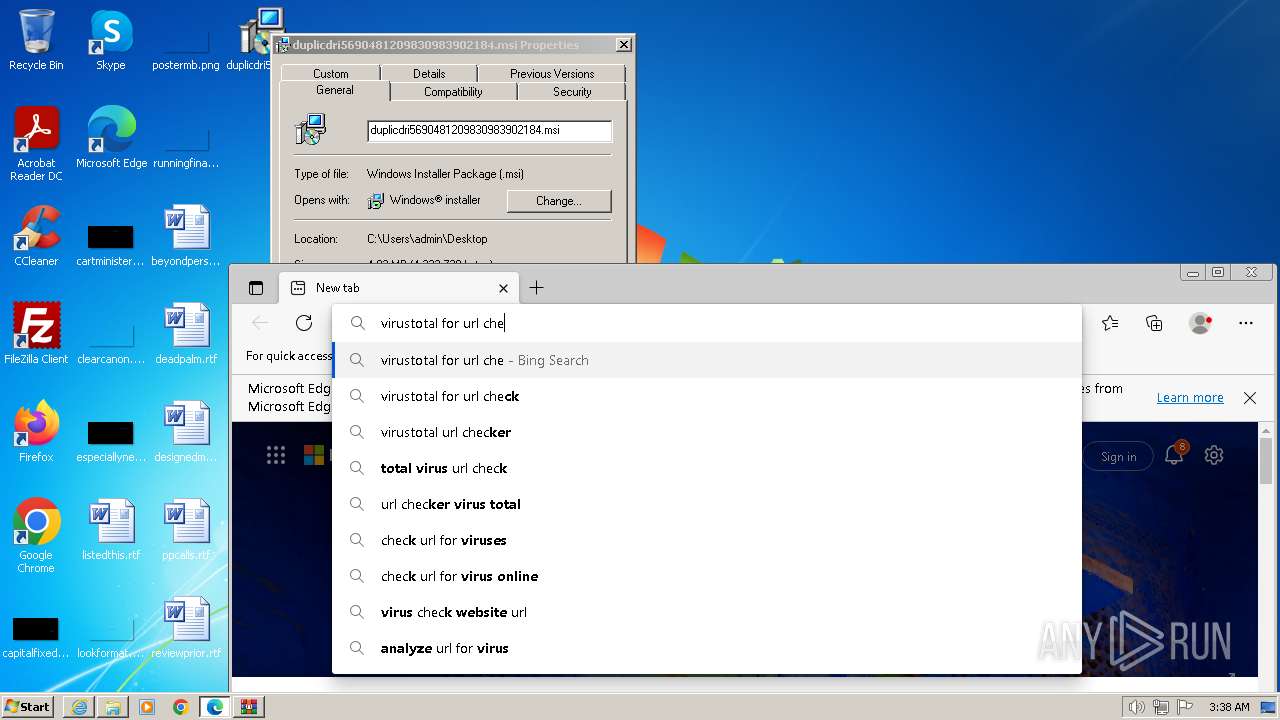Open Acrobat Reader DC shortcut

pyautogui.click(x=36, y=143)
